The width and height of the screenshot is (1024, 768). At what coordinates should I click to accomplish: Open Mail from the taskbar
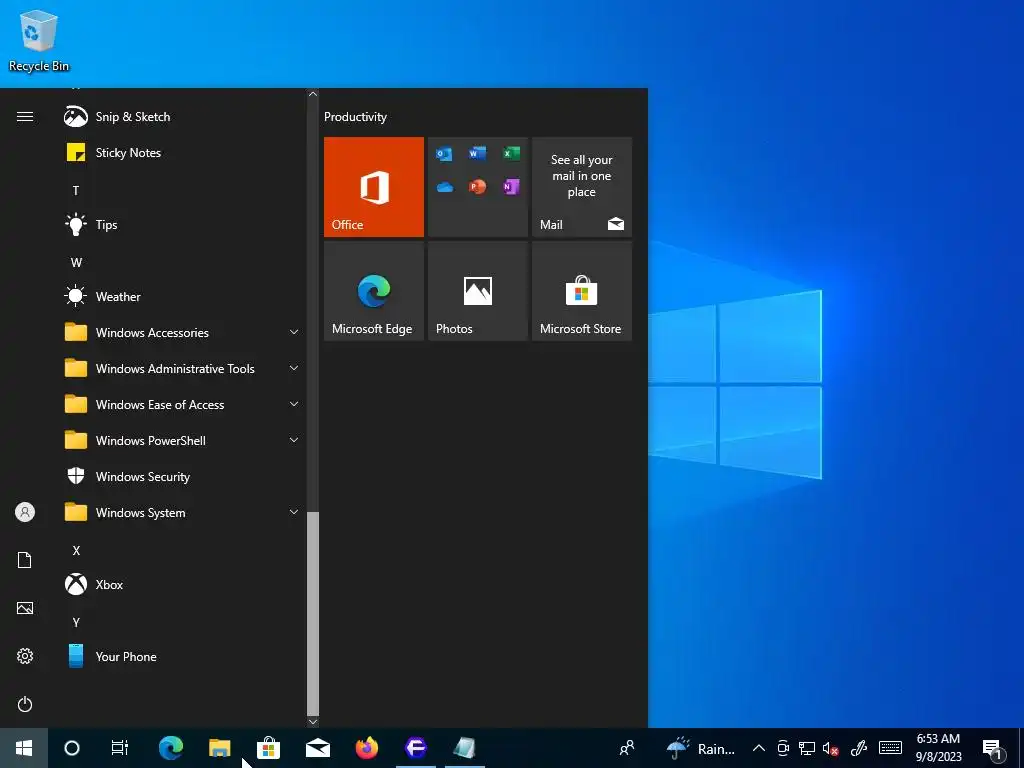(x=317, y=748)
